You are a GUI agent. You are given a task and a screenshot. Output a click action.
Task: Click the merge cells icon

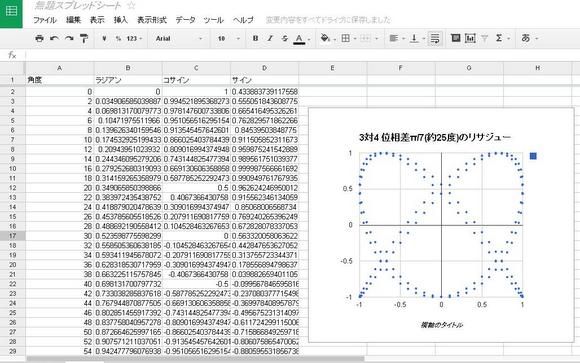coord(365,38)
